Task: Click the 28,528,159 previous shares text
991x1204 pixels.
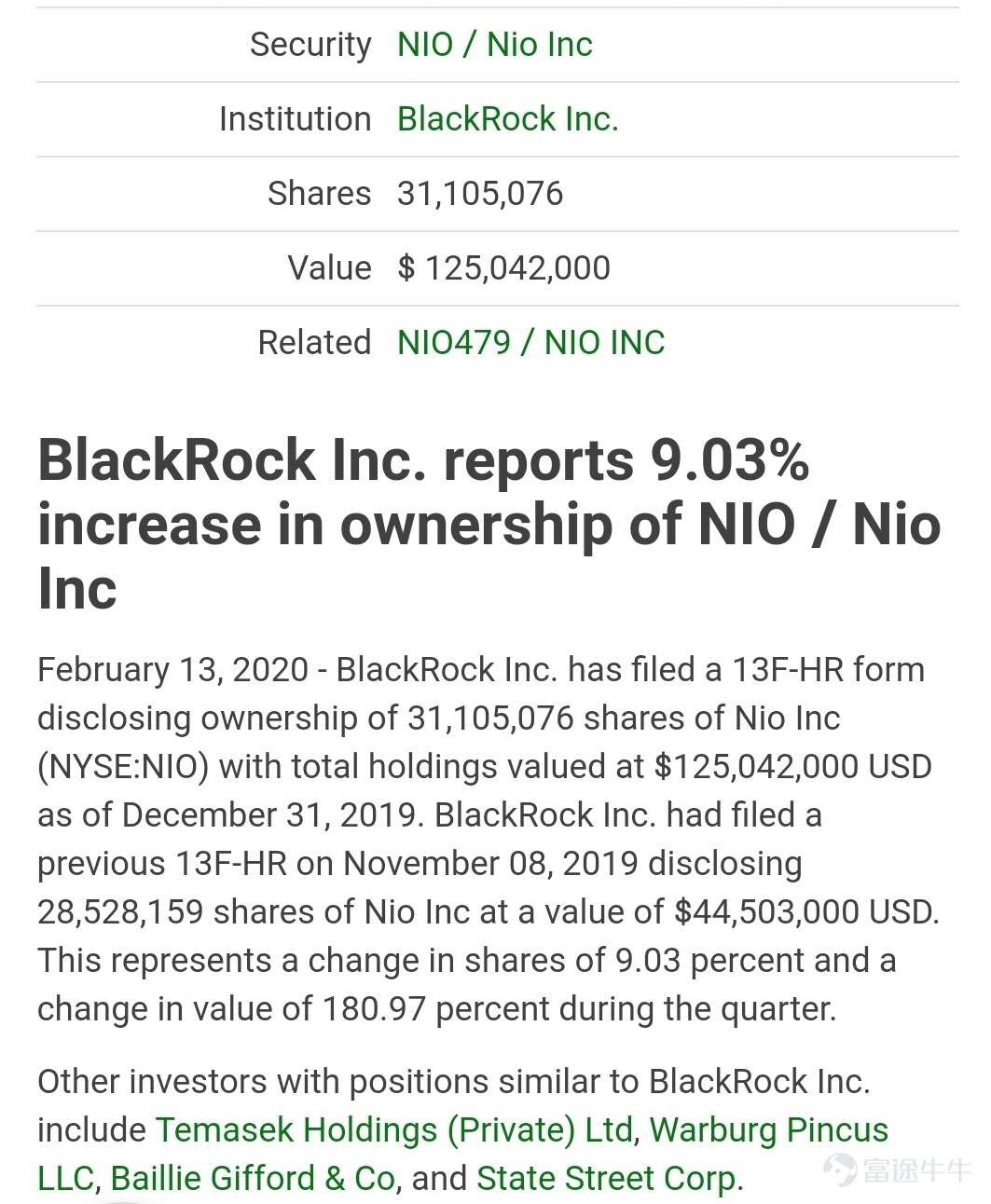Action: (120, 911)
